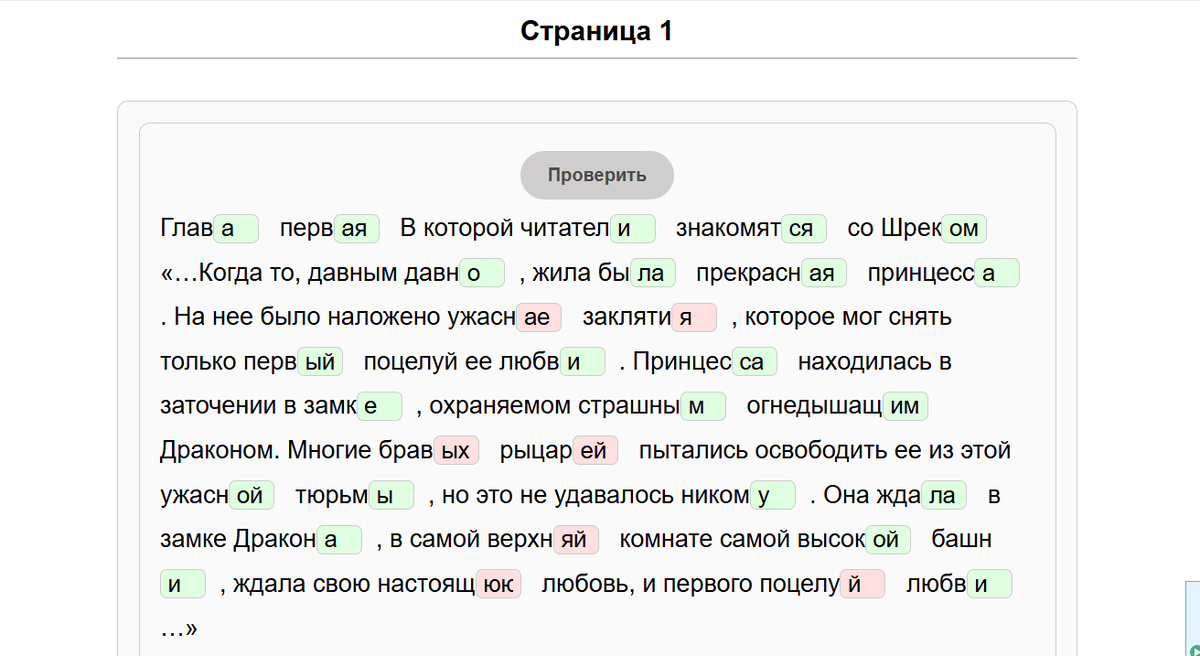Screen dimensions: 1200x656
Task: Click the Проверить button
Action: point(597,175)
